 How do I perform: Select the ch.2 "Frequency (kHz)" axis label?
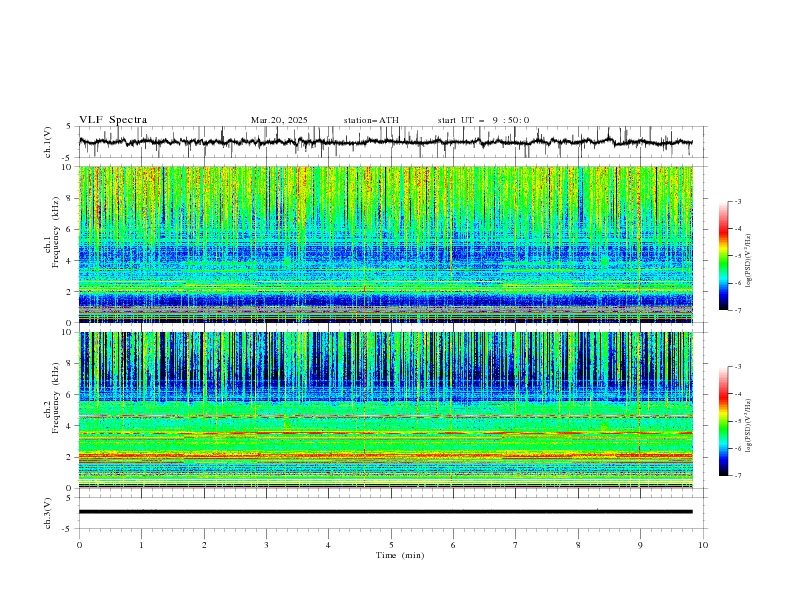pyautogui.click(x=56, y=397)
